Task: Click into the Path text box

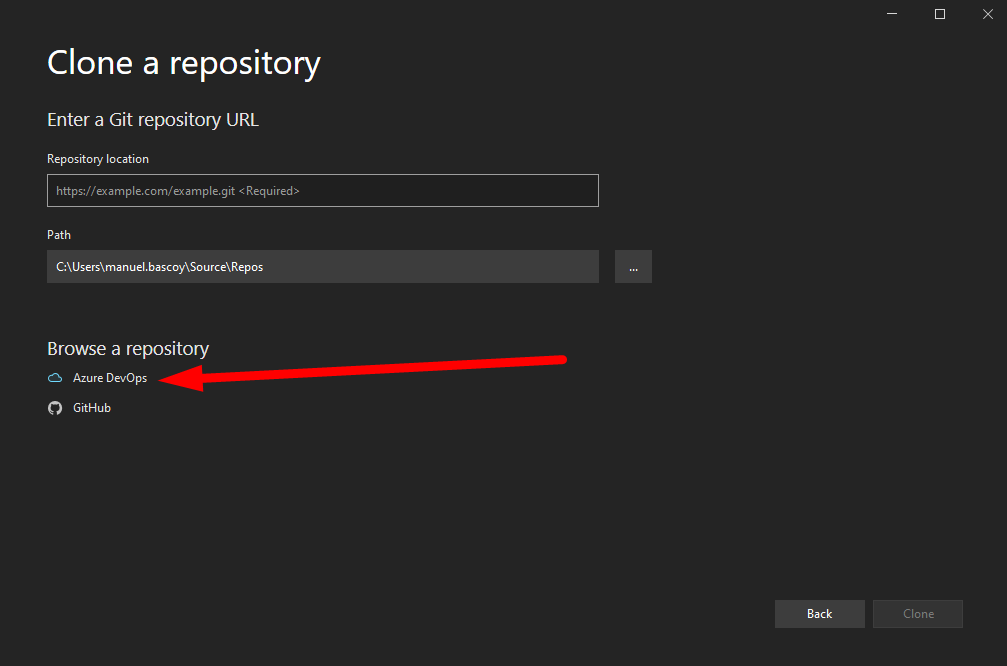Action: [x=322, y=267]
